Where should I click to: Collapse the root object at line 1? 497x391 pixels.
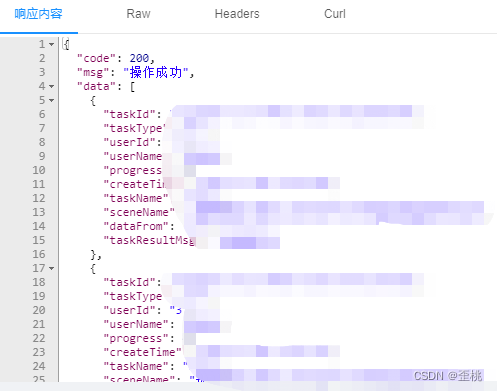coord(51,44)
